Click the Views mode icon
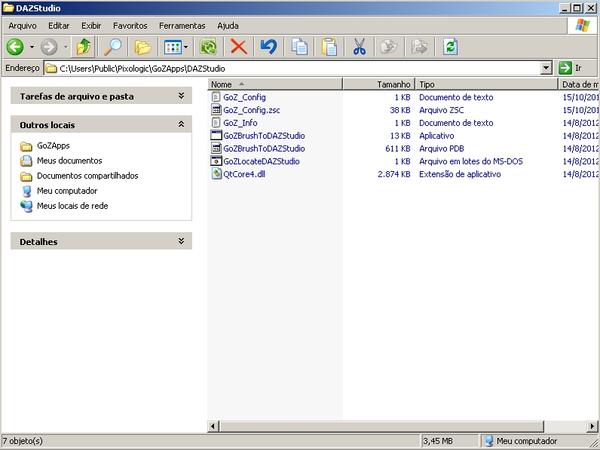This screenshot has height=450, width=600. coord(173,47)
